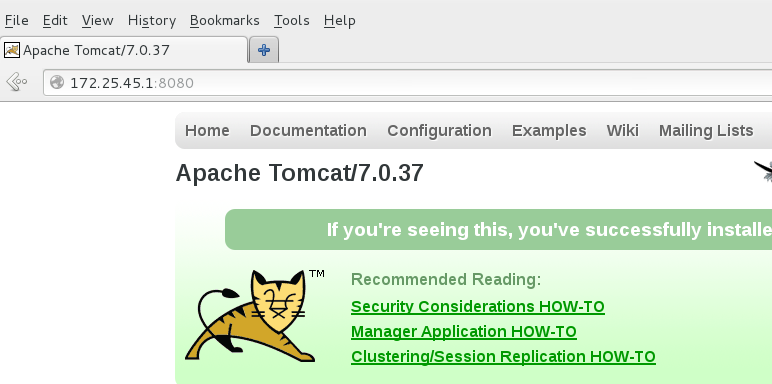772x384 pixels.
Task: Open the File menu
Action: [x=16, y=21]
